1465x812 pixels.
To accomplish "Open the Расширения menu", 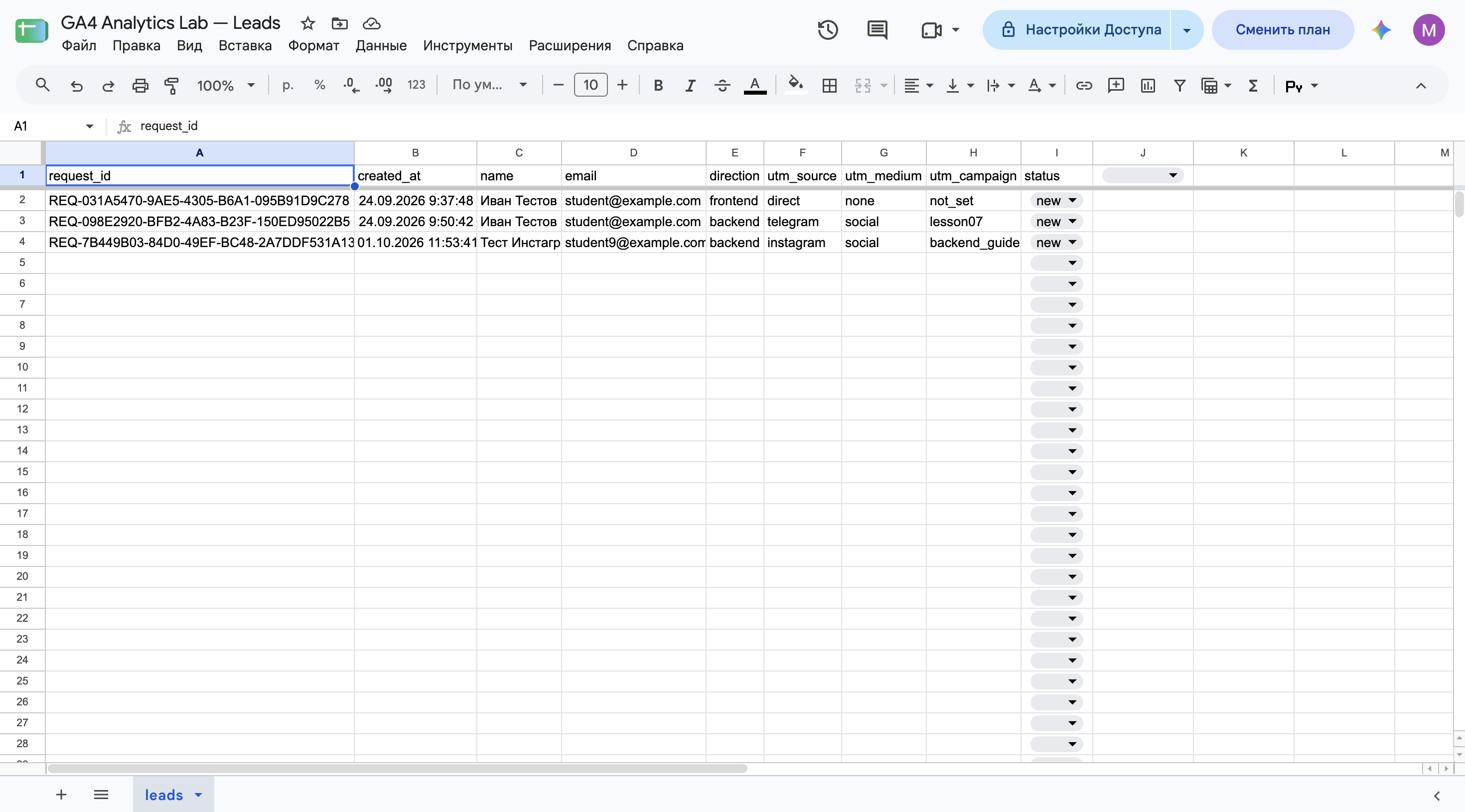I will 570,45.
